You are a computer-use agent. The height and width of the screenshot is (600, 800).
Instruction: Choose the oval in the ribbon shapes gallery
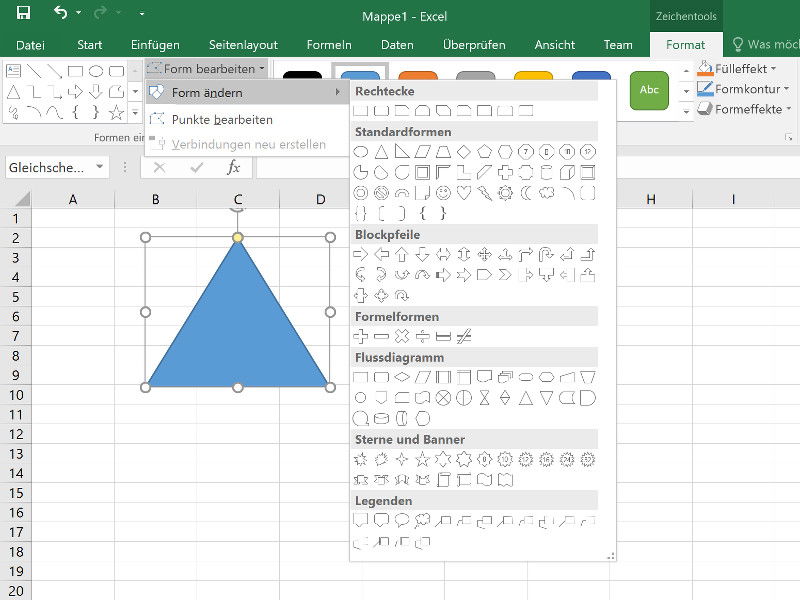coord(96,71)
